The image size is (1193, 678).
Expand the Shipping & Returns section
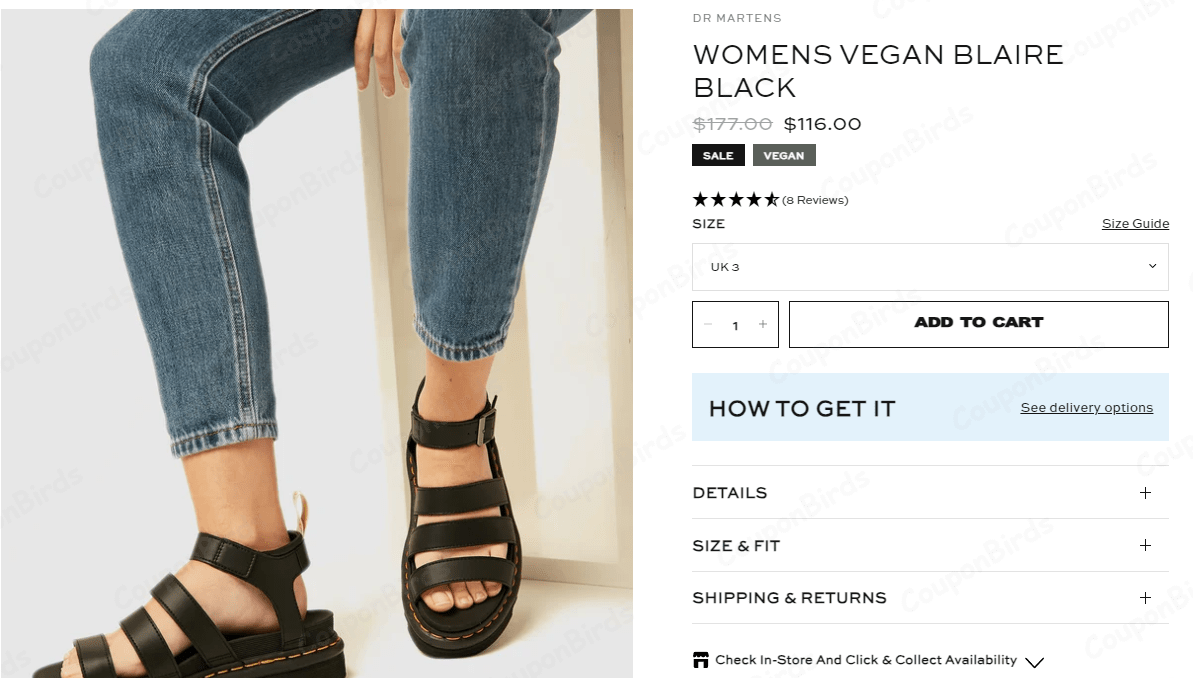pos(789,598)
